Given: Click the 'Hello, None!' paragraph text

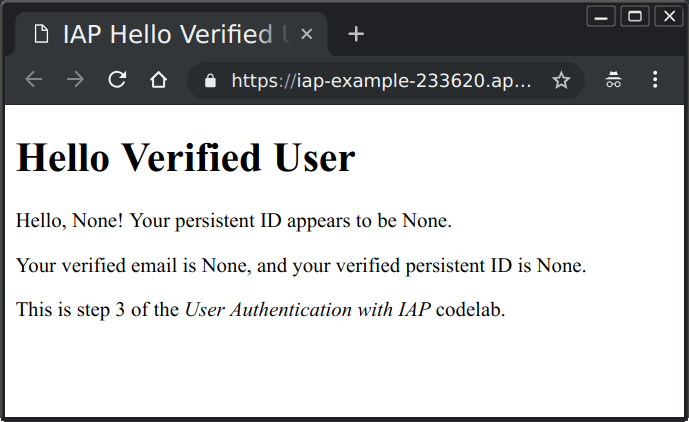Looking at the screenshot, I should (x=234, y=221).
